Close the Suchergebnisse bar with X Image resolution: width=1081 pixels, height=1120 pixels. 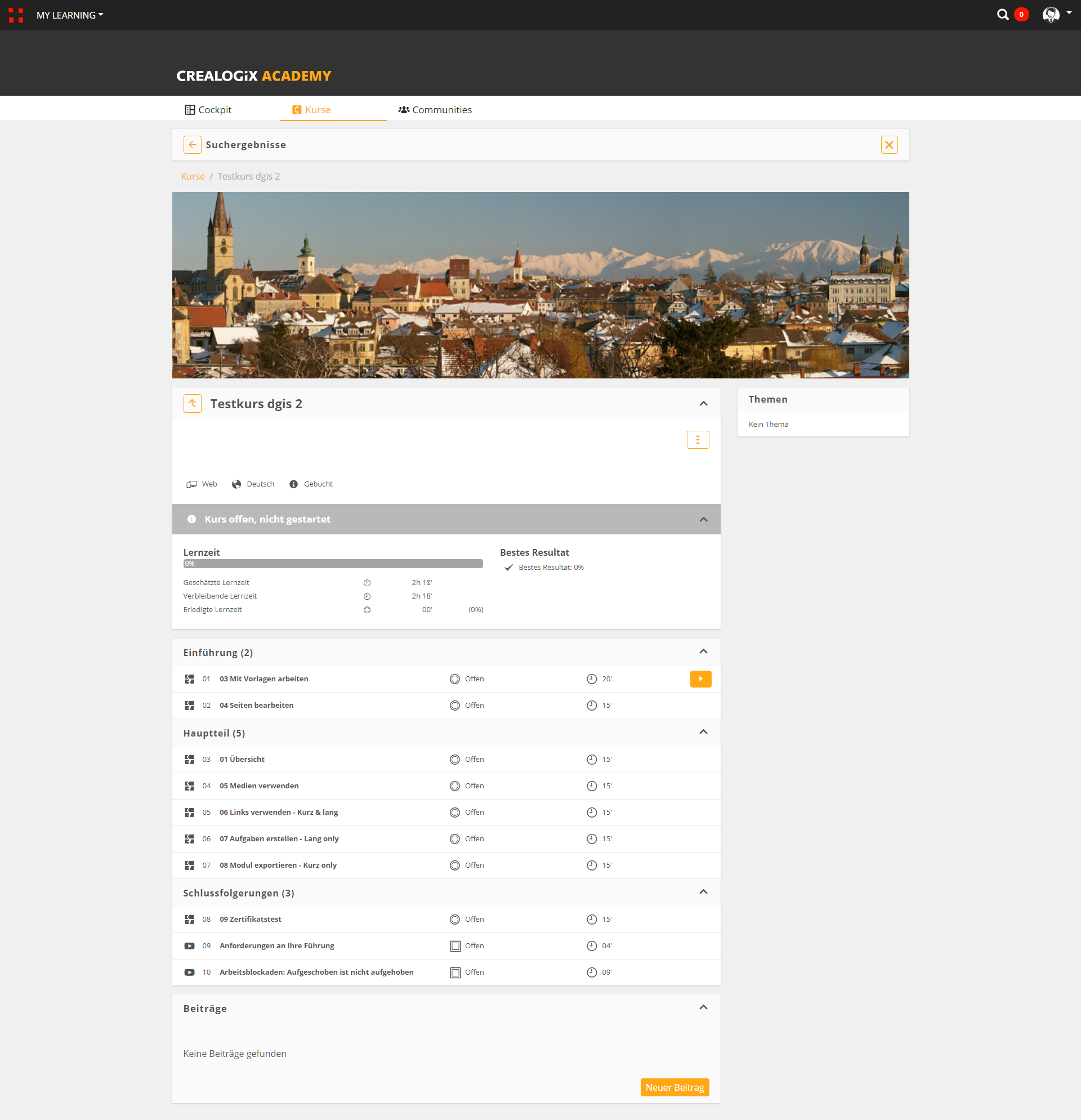889,145
